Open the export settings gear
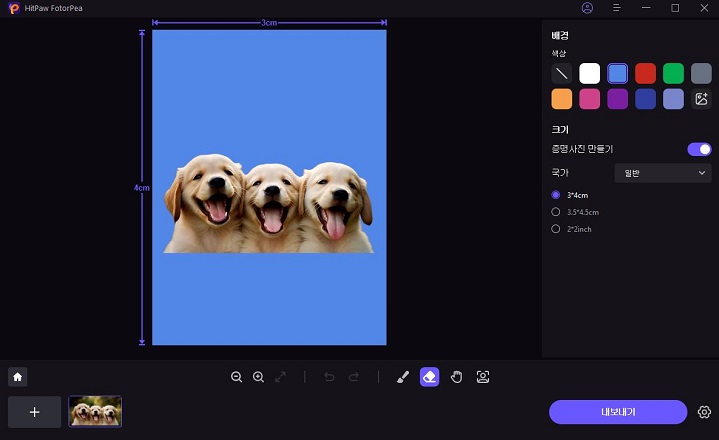 (704, 412)
